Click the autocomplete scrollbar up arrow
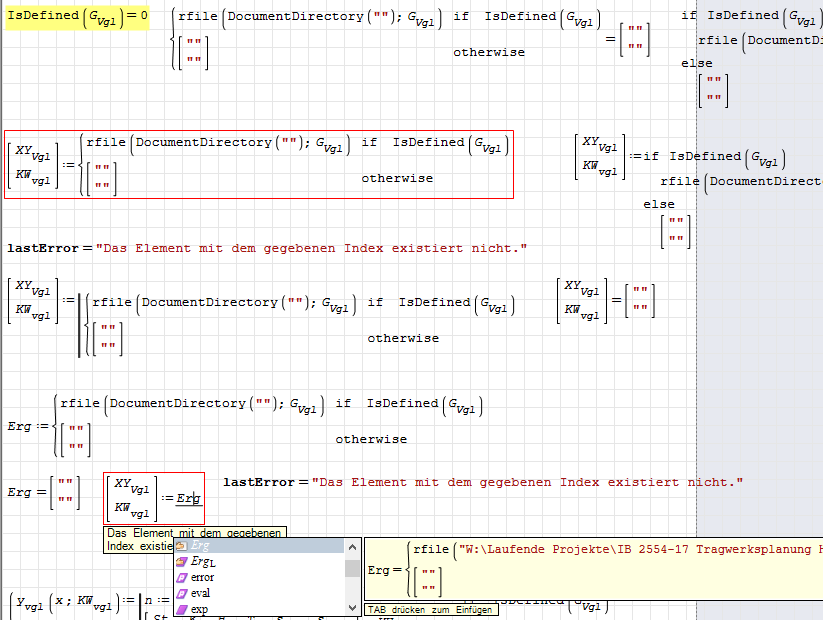Viewport: 823px width, 620px height. 352,546
